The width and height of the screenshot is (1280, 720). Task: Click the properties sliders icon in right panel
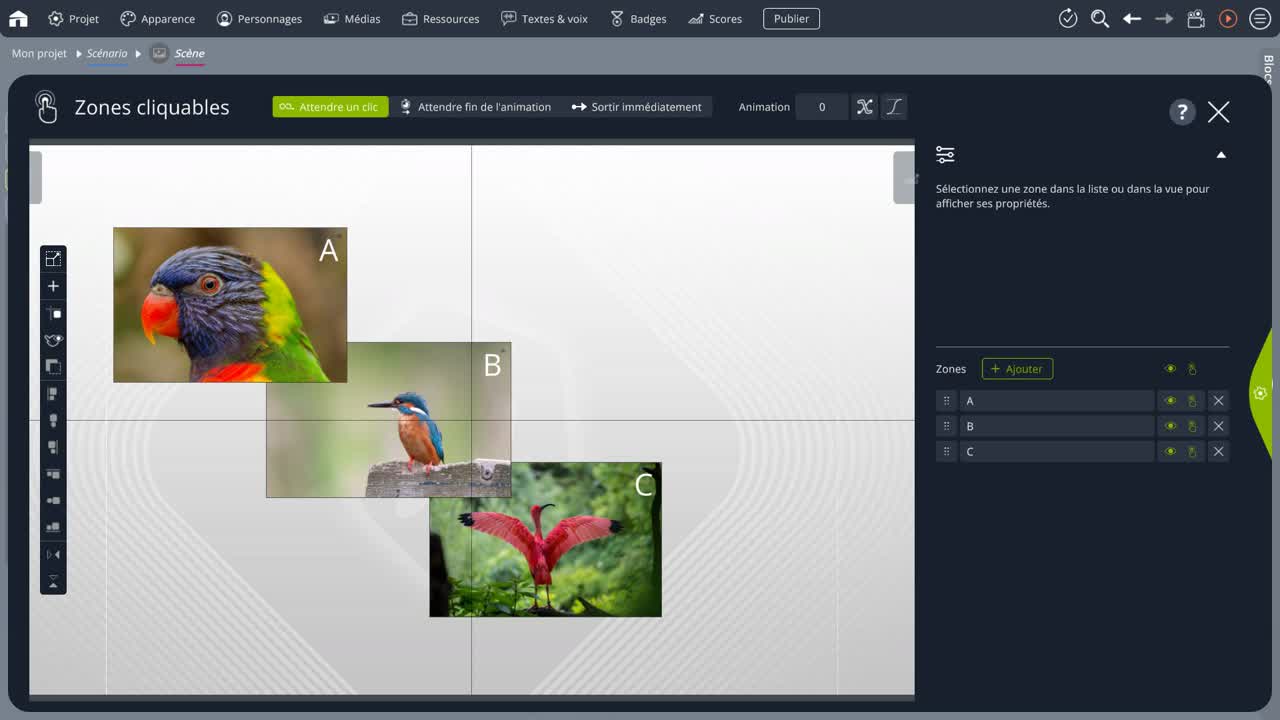(945, 155)
